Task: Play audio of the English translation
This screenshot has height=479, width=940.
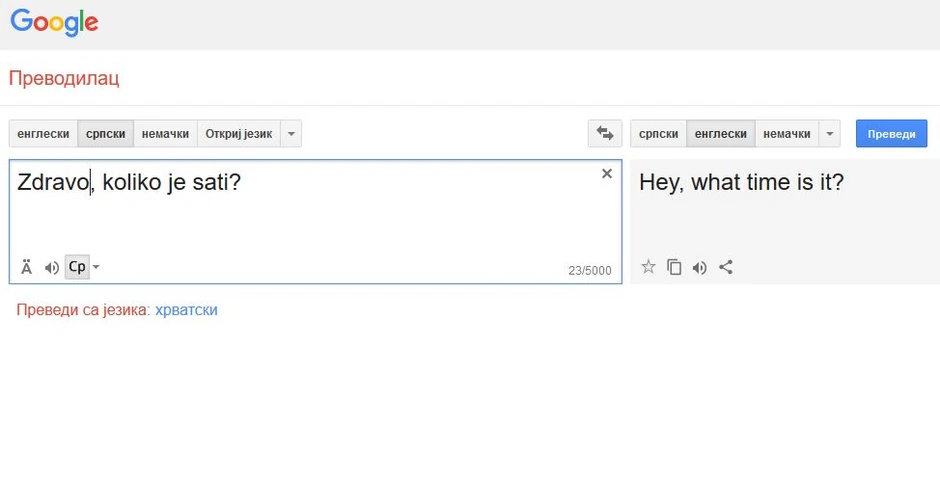Action: pyautogui.click(x=700, y=267)
